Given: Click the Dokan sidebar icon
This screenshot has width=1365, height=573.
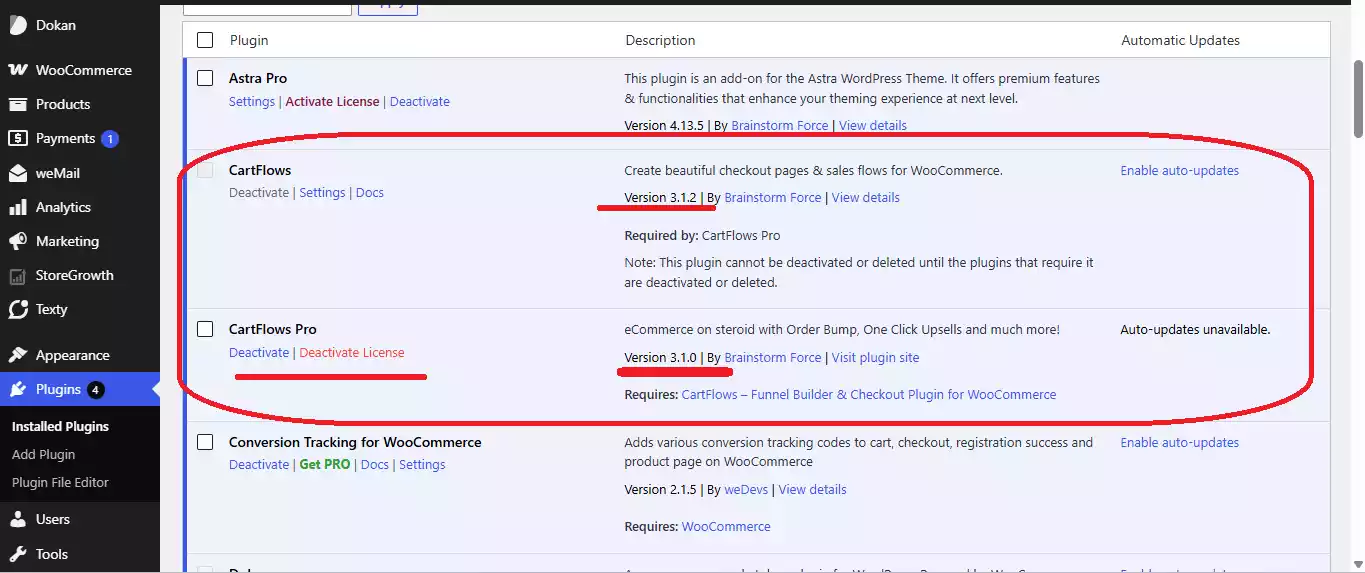Looking at the screenshot, I should [x=18, y=25].
